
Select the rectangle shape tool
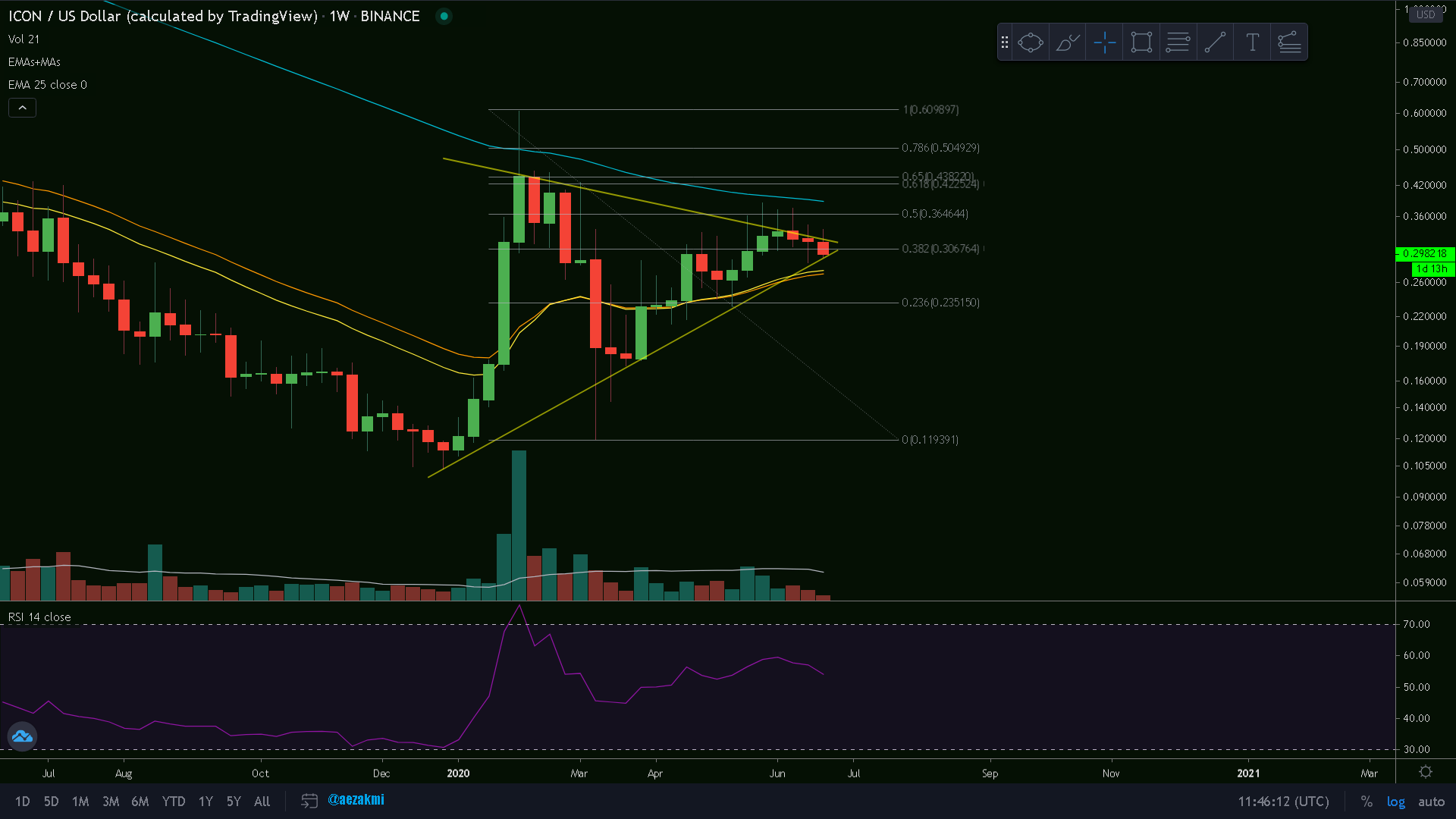[x=1141, y=42]
